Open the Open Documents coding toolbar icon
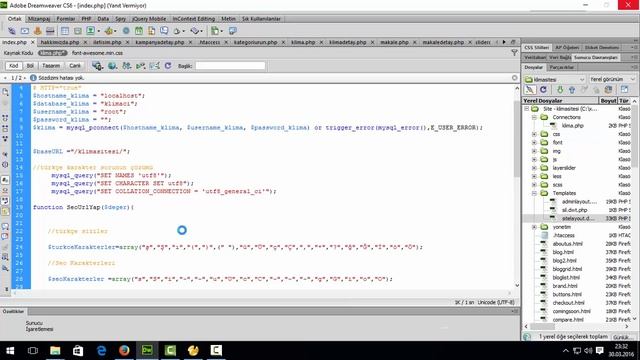 pyautogui.click(x=6, y=92)
